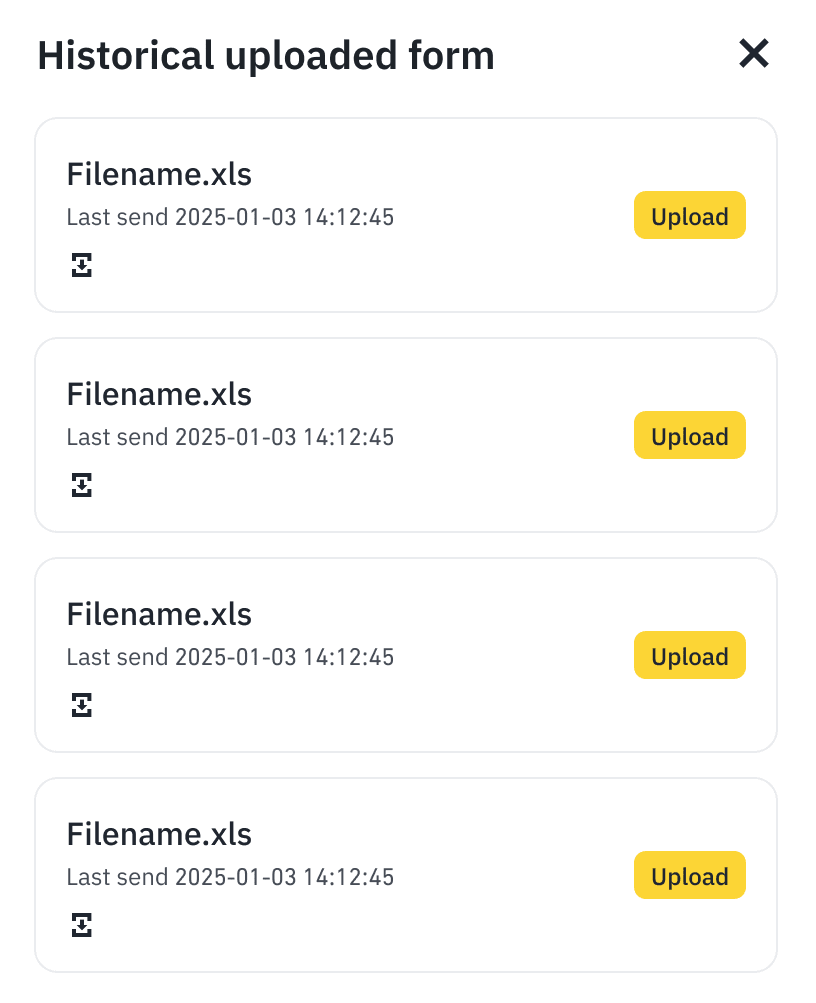The width and height of the screenshot is (816, 1003).
Task: Close the Historical uploaded form panel
Action: click(753, 54)
